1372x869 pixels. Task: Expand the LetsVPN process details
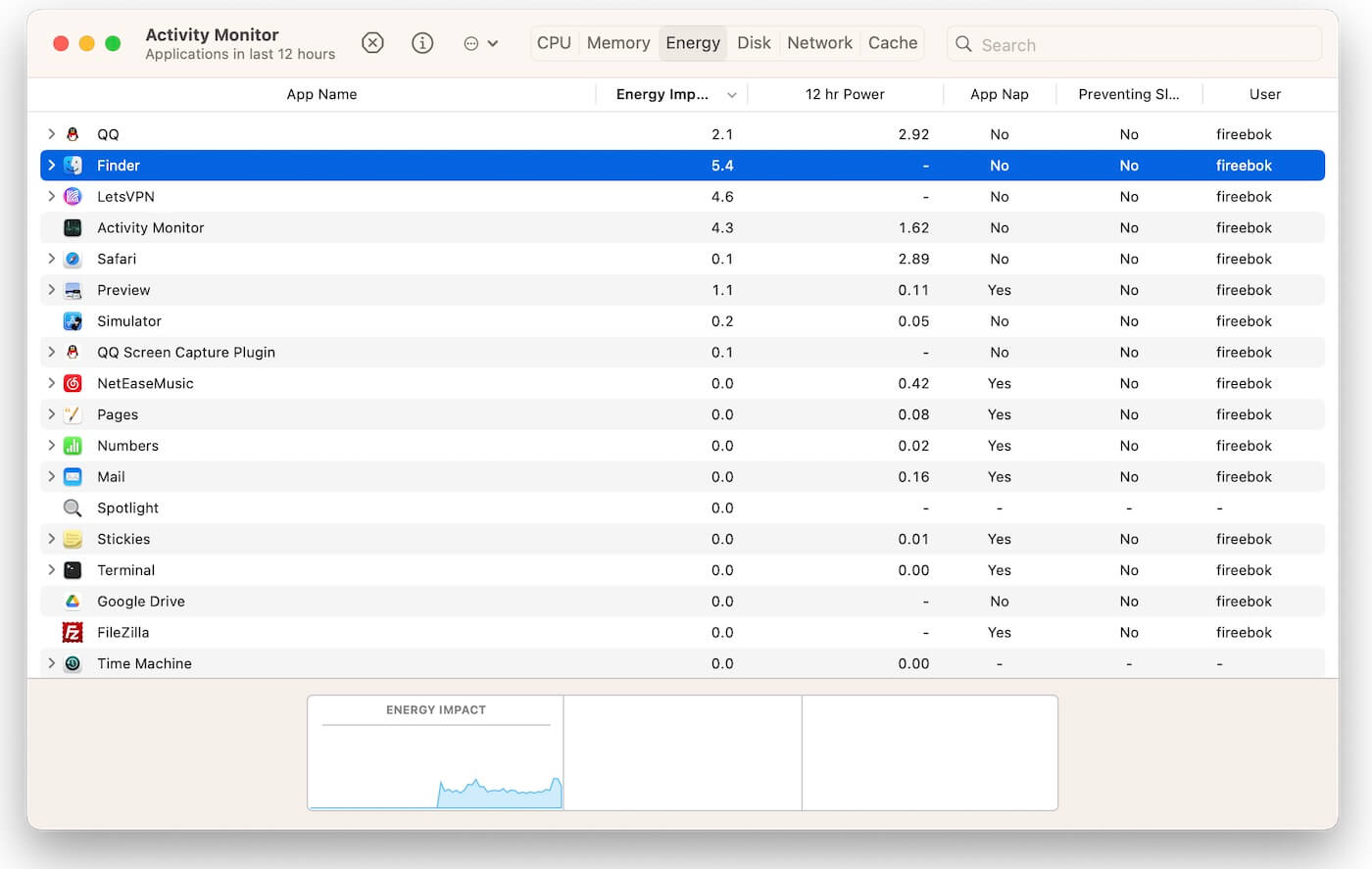[x=51, y=196]
